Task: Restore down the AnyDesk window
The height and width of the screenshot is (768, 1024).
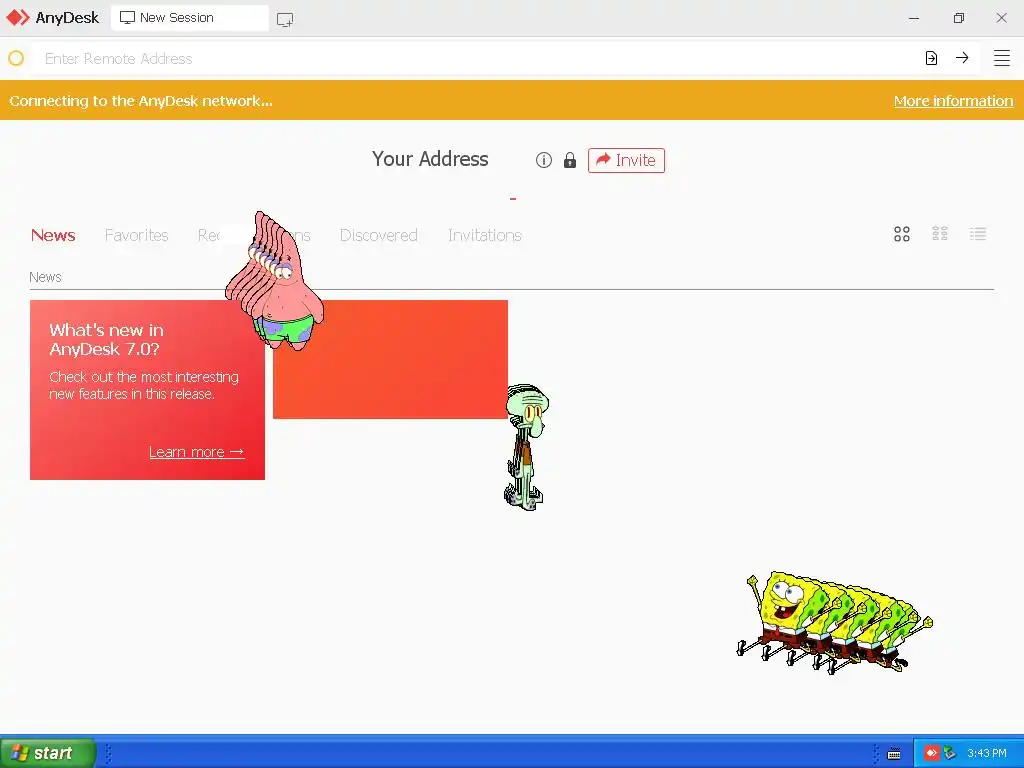Action: click(958, 18)
